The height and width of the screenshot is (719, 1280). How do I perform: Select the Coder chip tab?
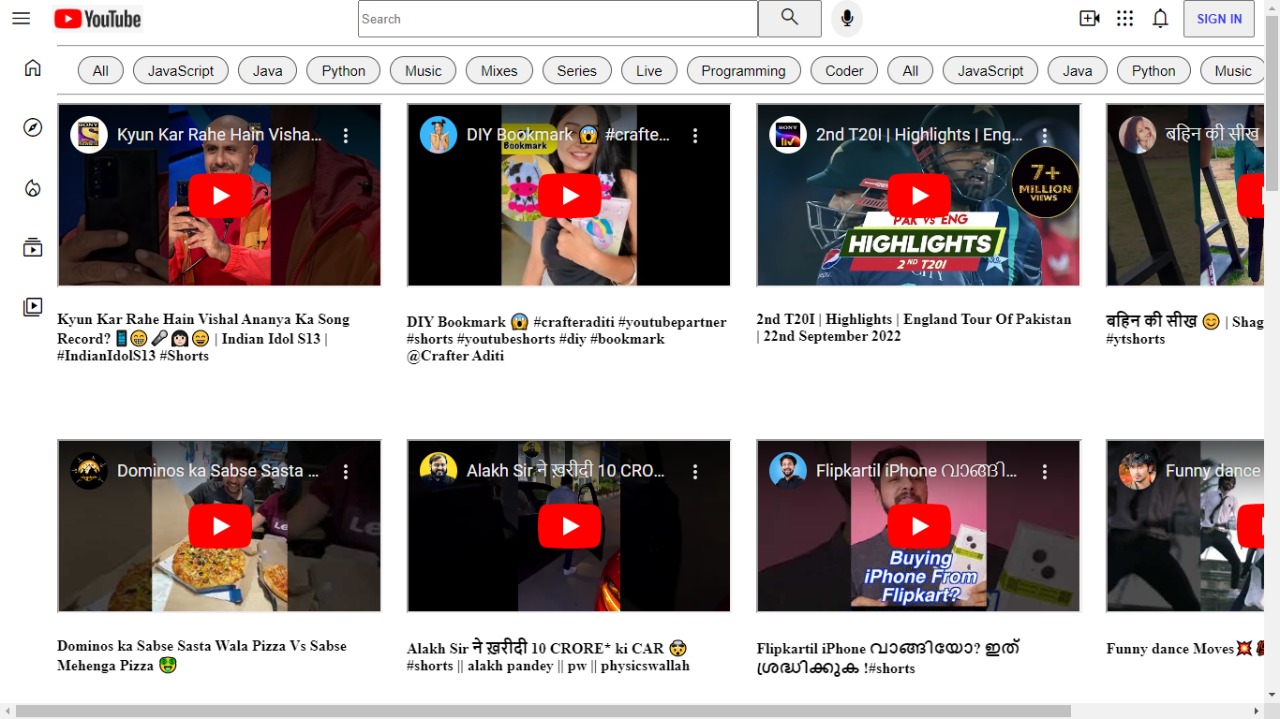click(843, 70)
